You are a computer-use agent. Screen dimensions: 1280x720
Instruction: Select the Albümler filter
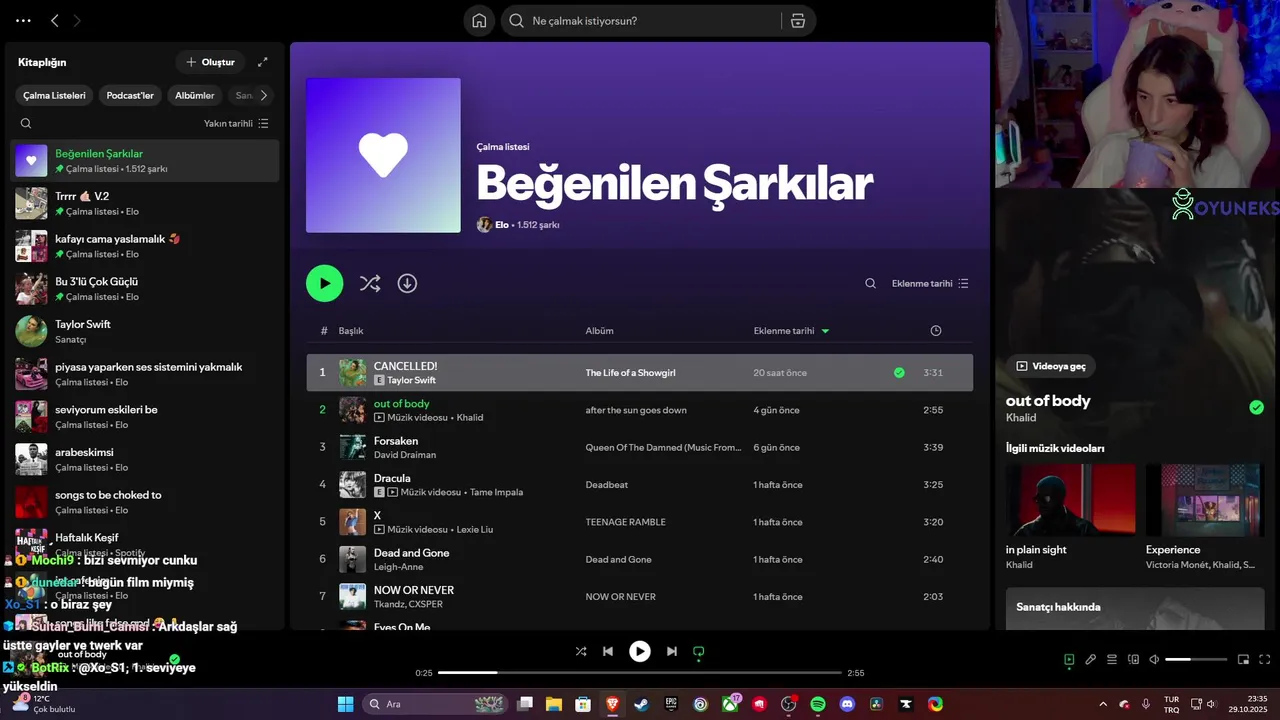point(195,96)
